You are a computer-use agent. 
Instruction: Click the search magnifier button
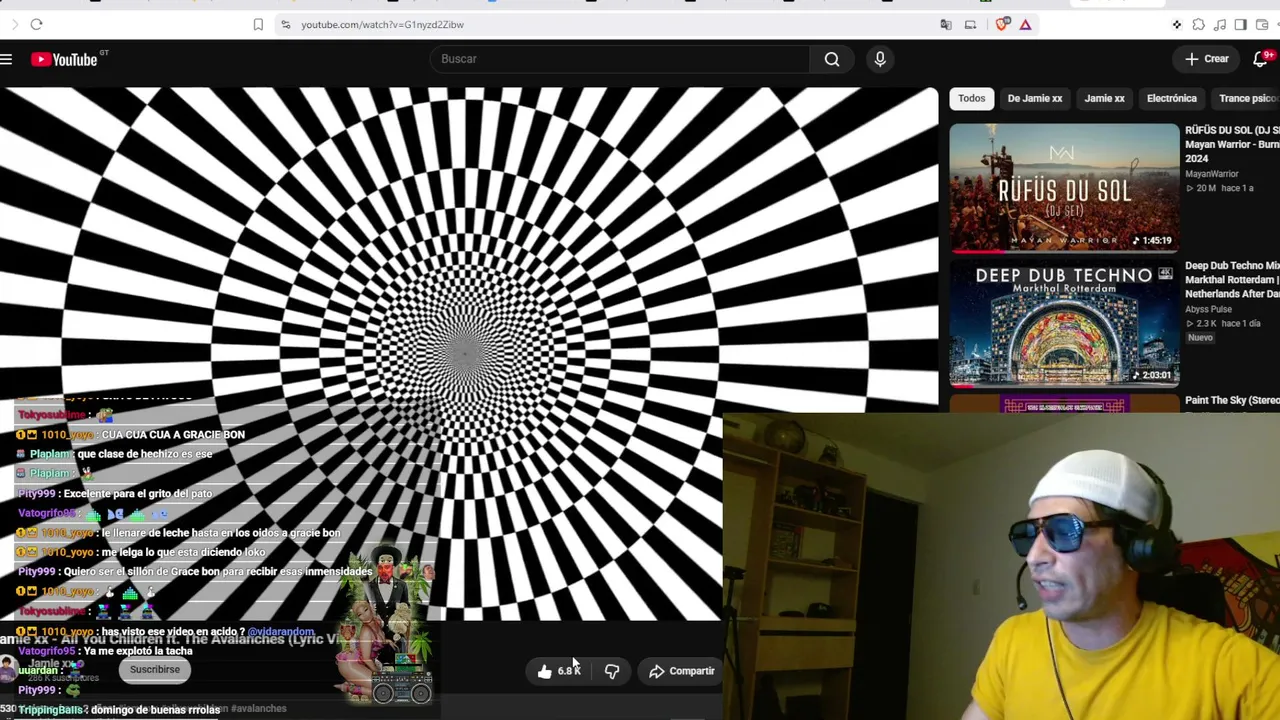click(x=832, y=59)
